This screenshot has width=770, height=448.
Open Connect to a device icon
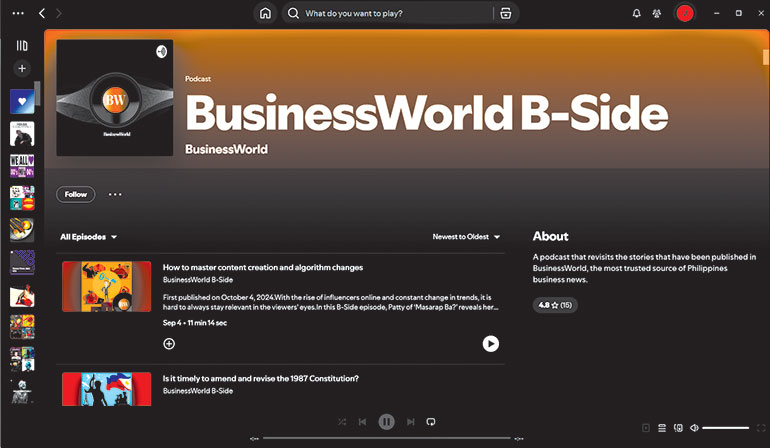click(x=679, y=428)
